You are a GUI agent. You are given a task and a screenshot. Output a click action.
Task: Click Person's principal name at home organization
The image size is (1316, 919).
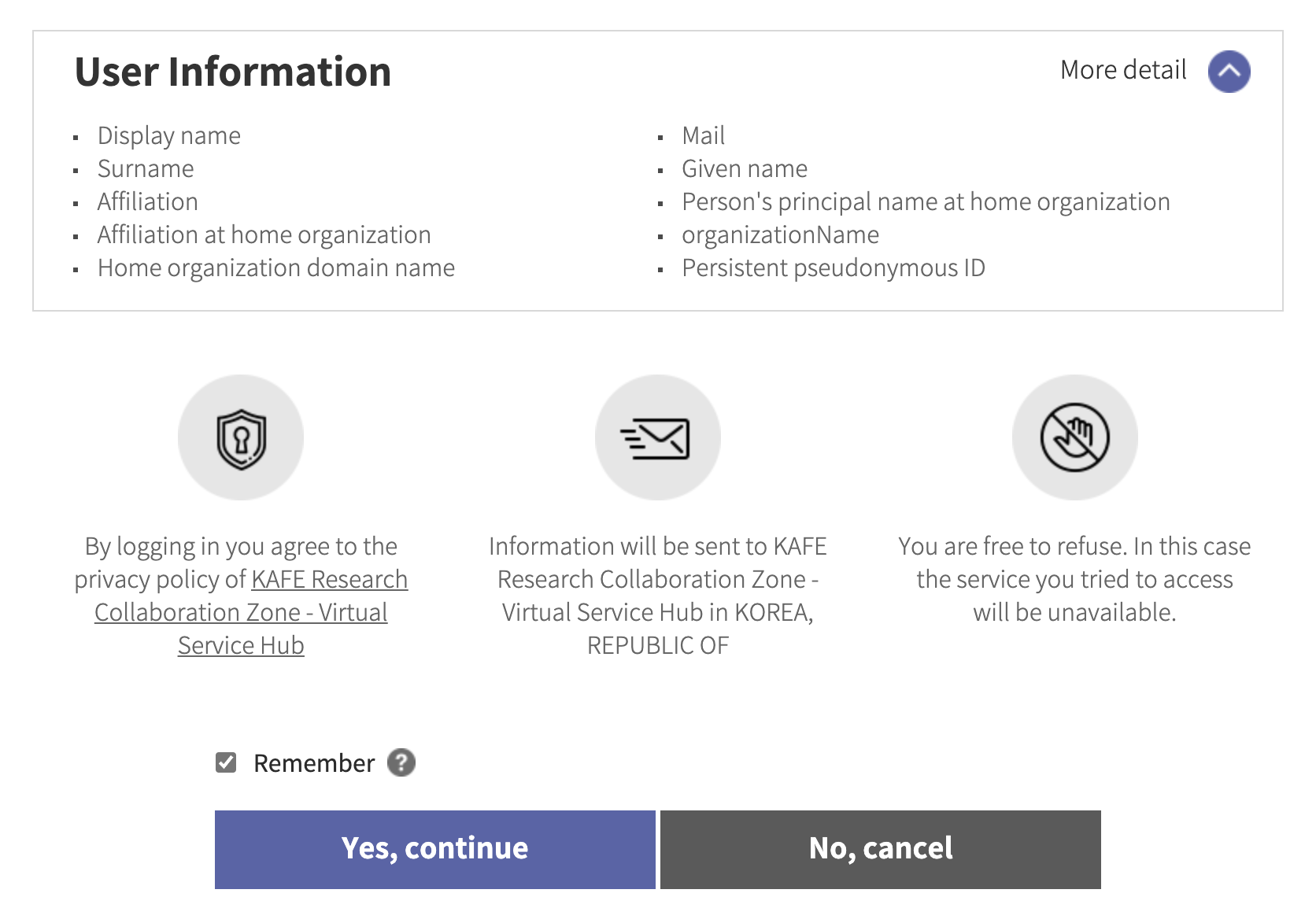(925, 201)
